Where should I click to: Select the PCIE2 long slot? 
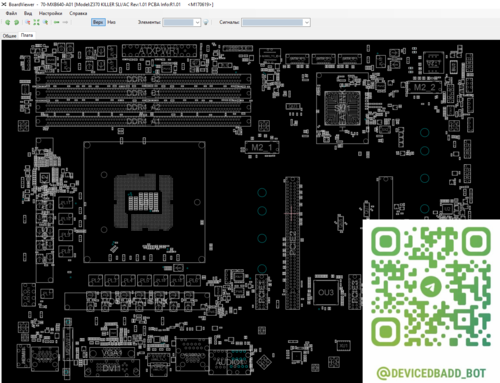point(292,243)
